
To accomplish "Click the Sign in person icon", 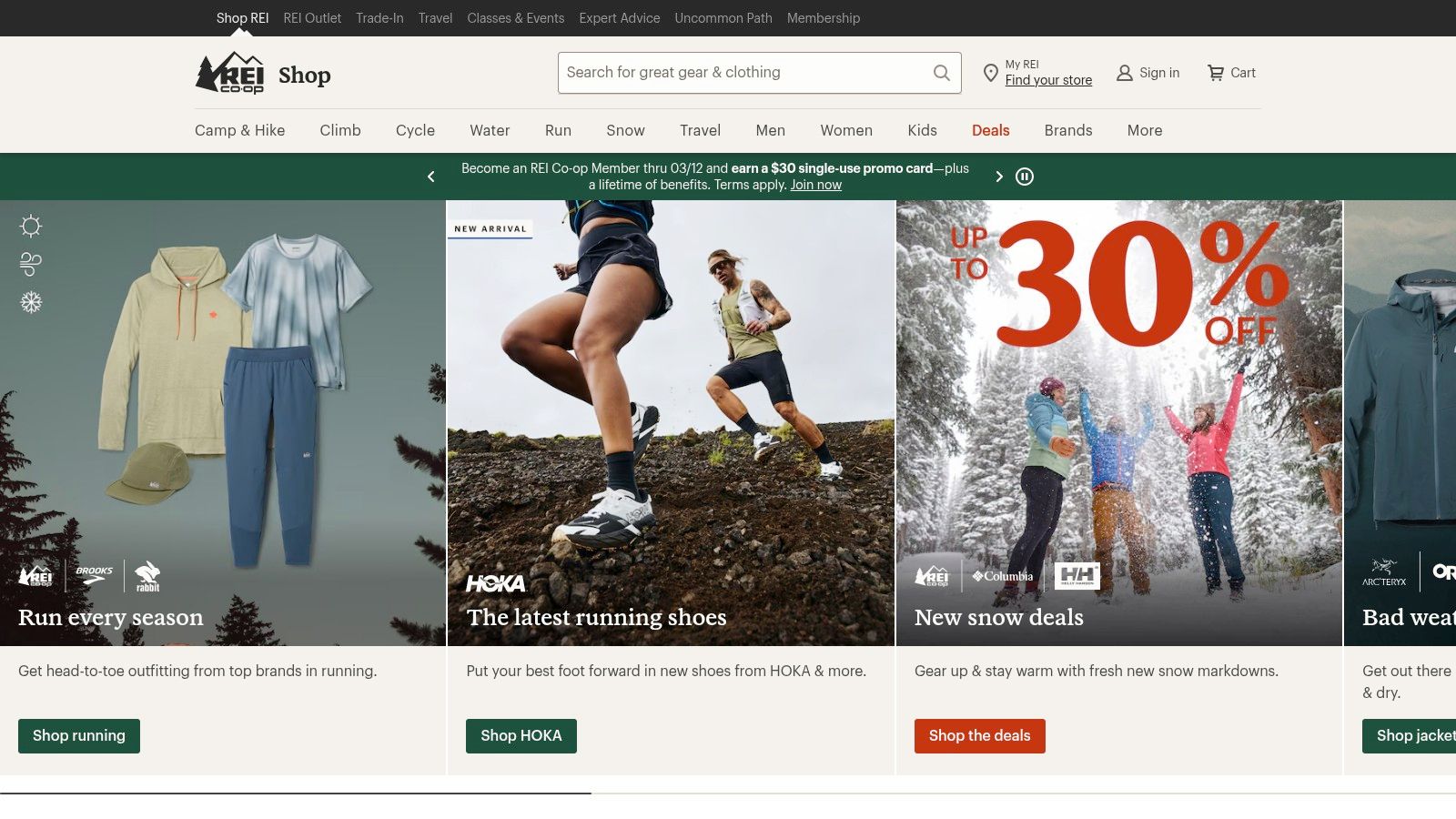I will (x=1125, y=73).
